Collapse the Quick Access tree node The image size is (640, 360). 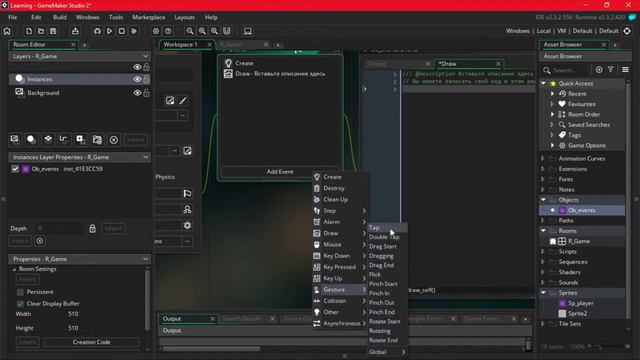pyautogui.click(x=543, y=83)
